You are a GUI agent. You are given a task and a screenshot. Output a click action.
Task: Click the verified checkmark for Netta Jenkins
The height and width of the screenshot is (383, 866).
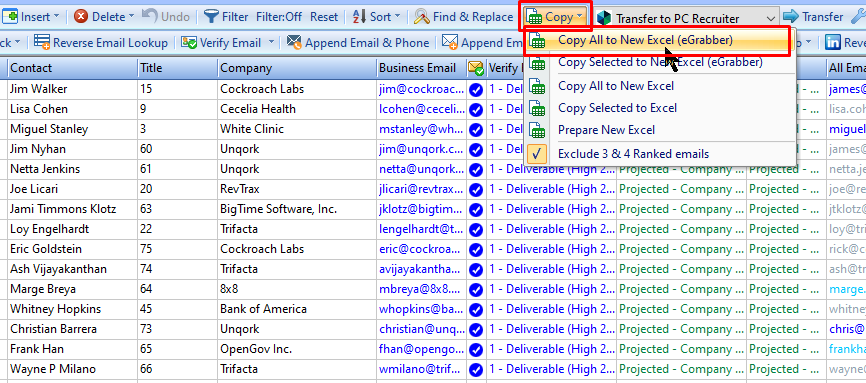point(476,169)
